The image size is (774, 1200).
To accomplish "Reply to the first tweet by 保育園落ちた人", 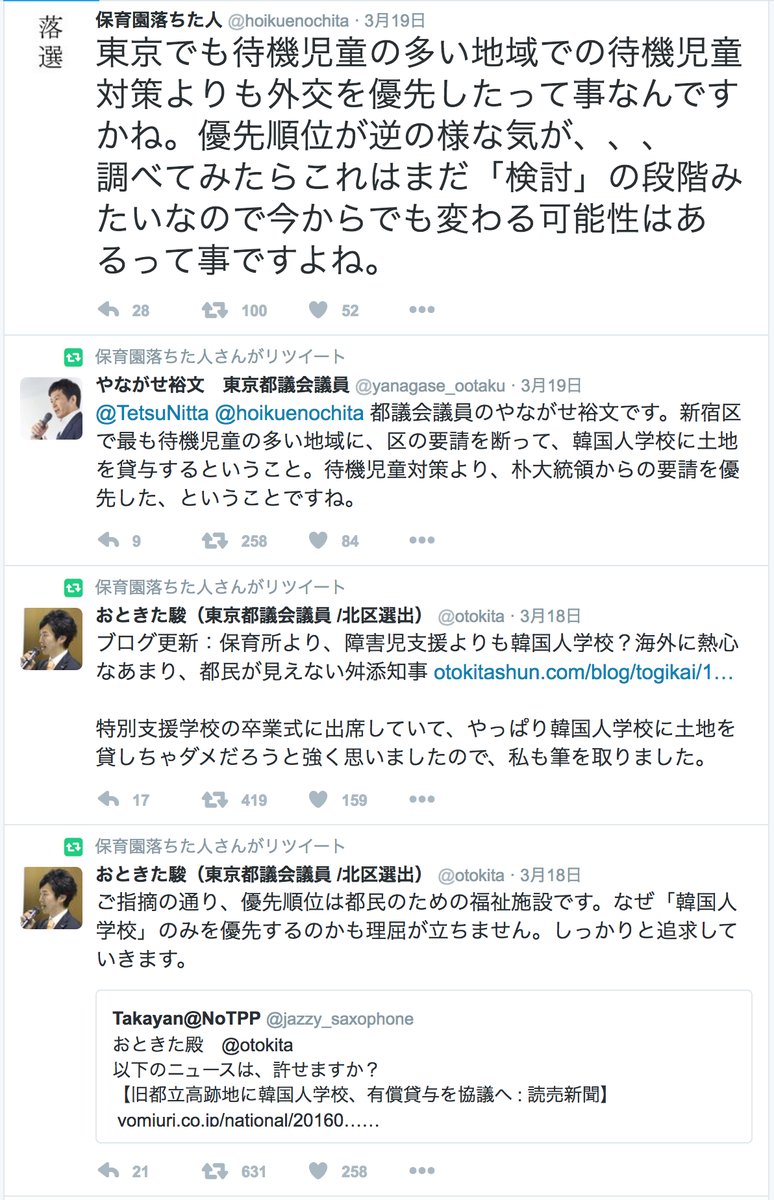I will pyautogui.click(x=109, y=310).
